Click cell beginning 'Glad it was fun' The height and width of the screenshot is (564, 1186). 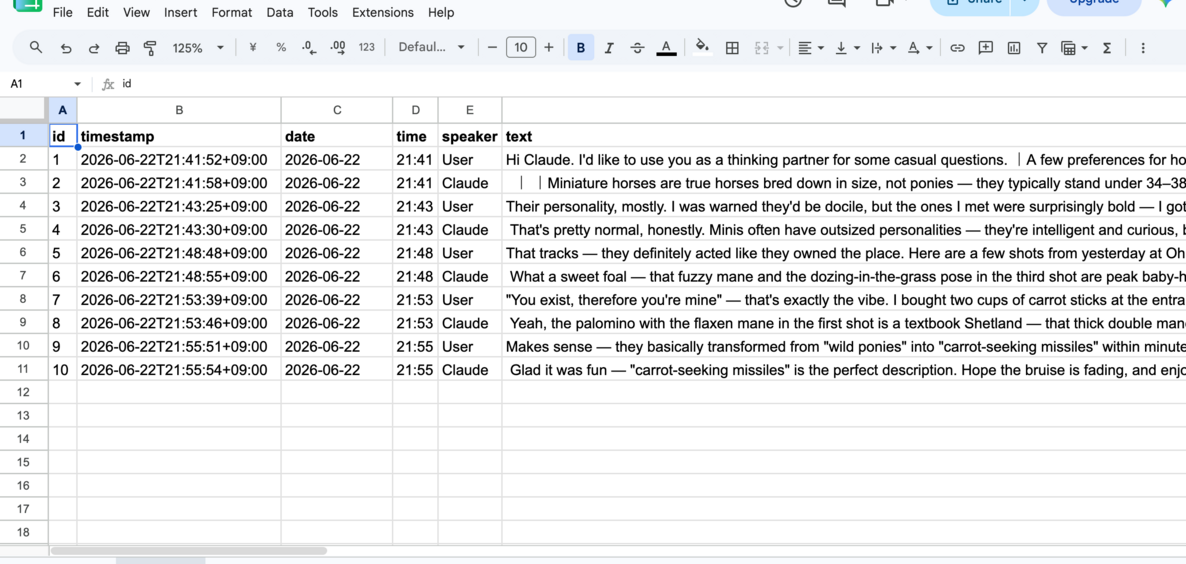pyautogui.click(x=844, y=370)
